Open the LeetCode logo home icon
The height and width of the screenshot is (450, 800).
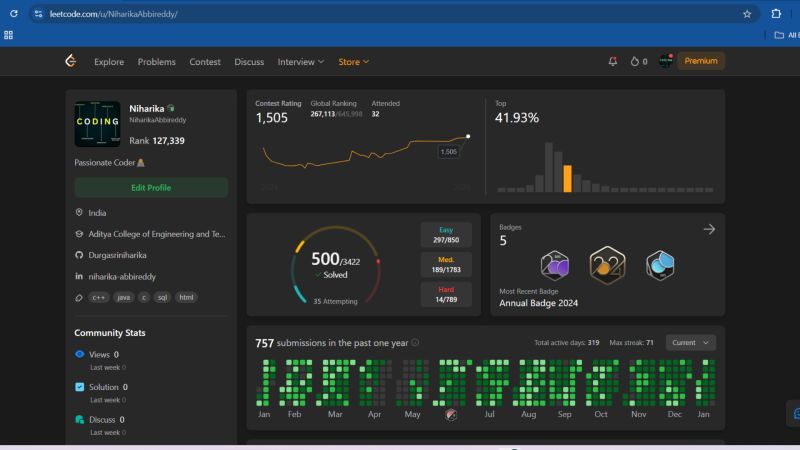[71, 61]
